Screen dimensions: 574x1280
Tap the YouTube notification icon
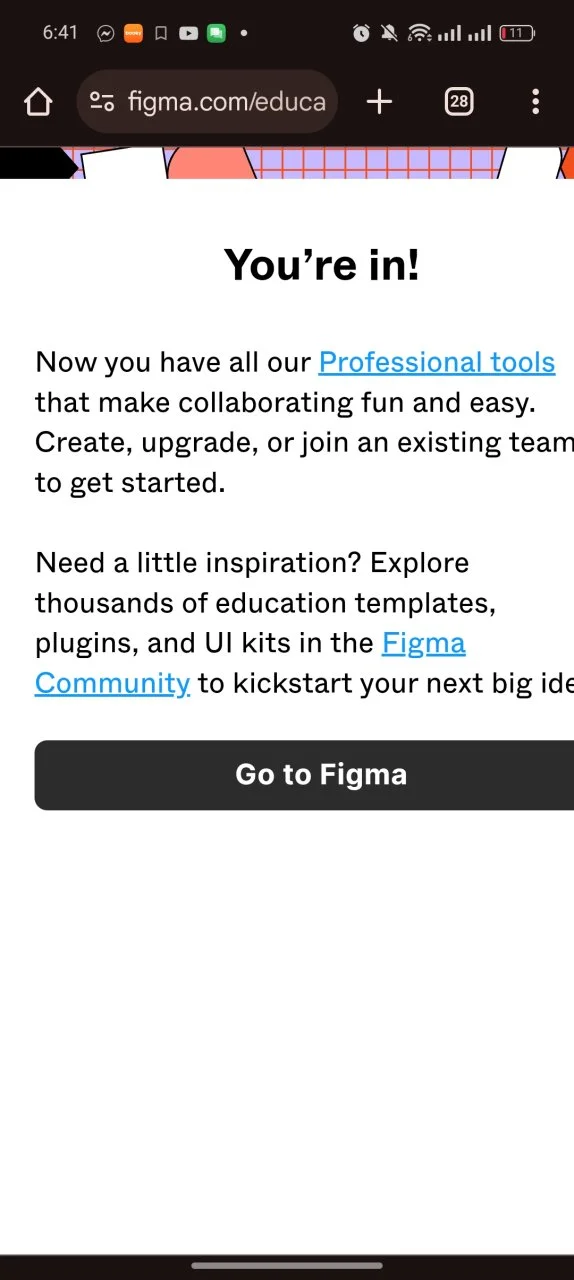pyautogui.click(x=188, y=33)
